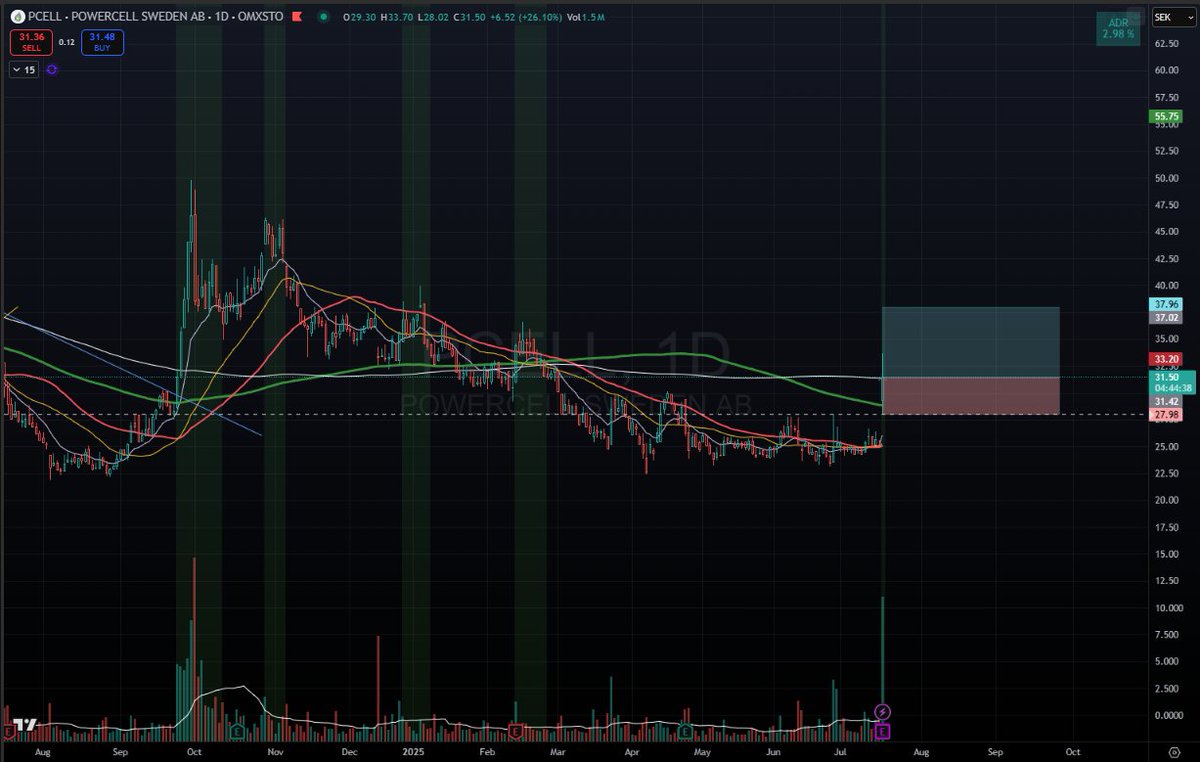The width and height of the screenshot is (1200, 762).
Task: Click the red long-position stop-loss zone
Action: coord(970,396)
